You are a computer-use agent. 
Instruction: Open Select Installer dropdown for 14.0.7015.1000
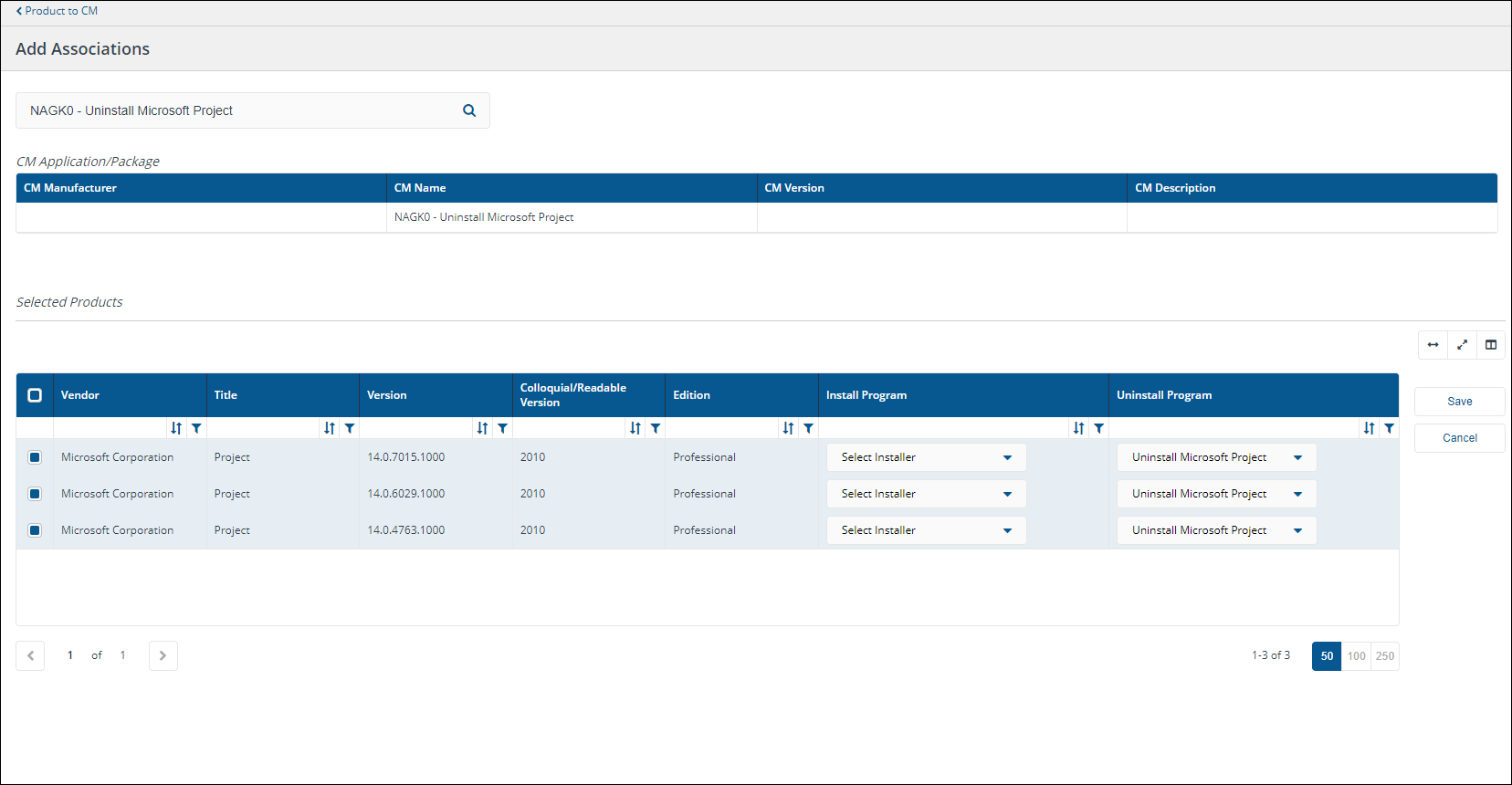pyautogui.click(x=926, y=457)
